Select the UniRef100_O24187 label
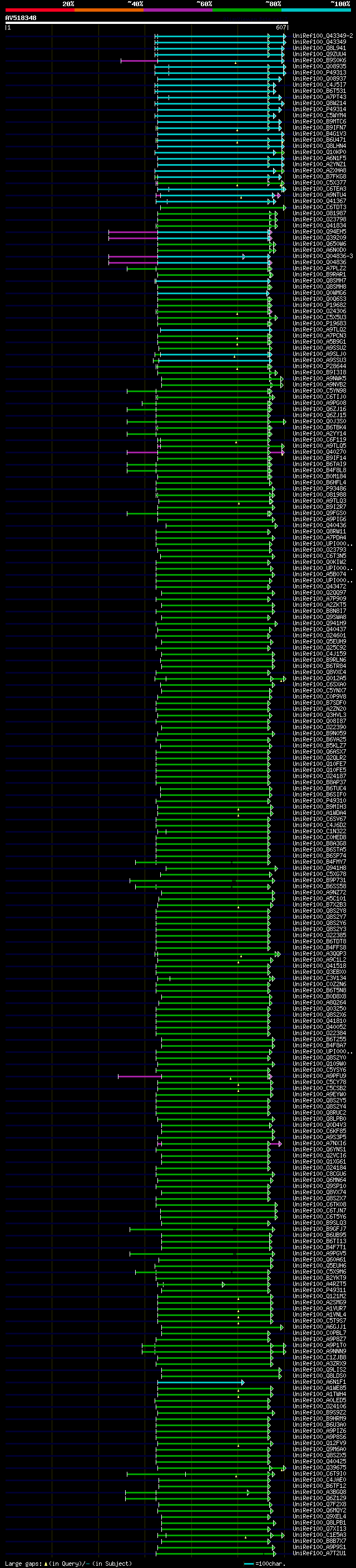This screenshot has height=1568, width=356. (319, 776)
